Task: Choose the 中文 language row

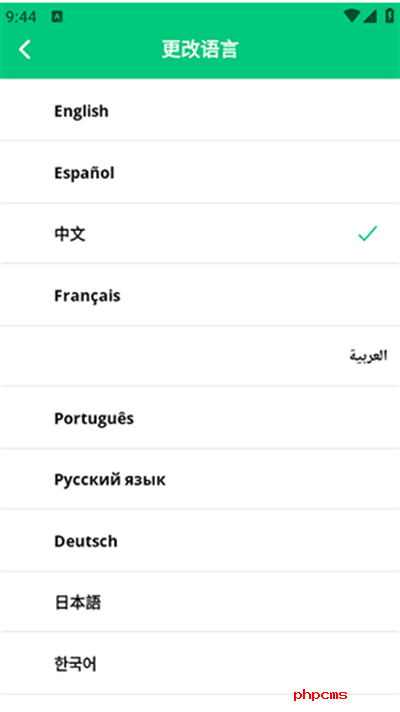Action: [x=200, y=233]
